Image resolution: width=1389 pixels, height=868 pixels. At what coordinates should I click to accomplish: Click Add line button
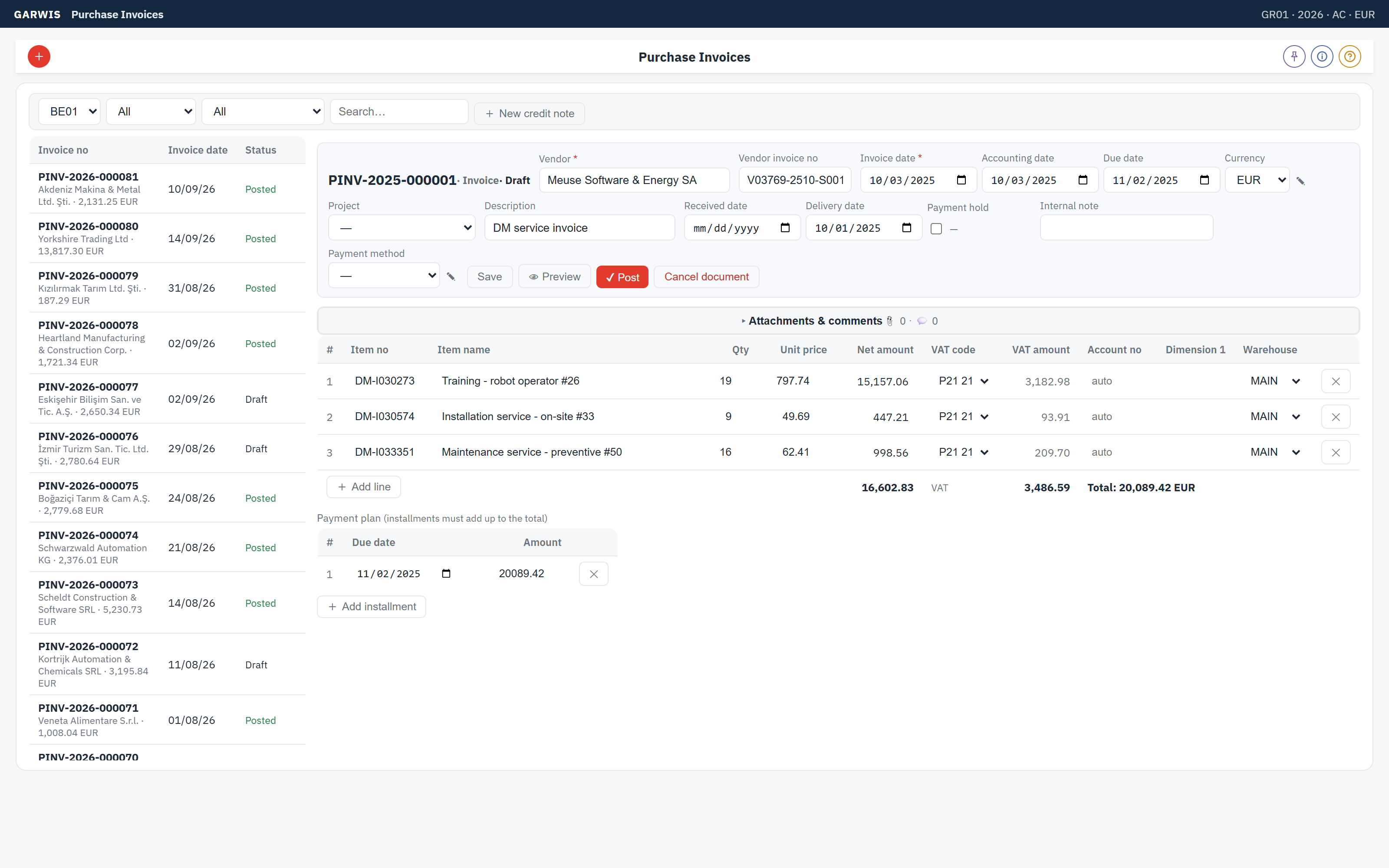point(364,487)
